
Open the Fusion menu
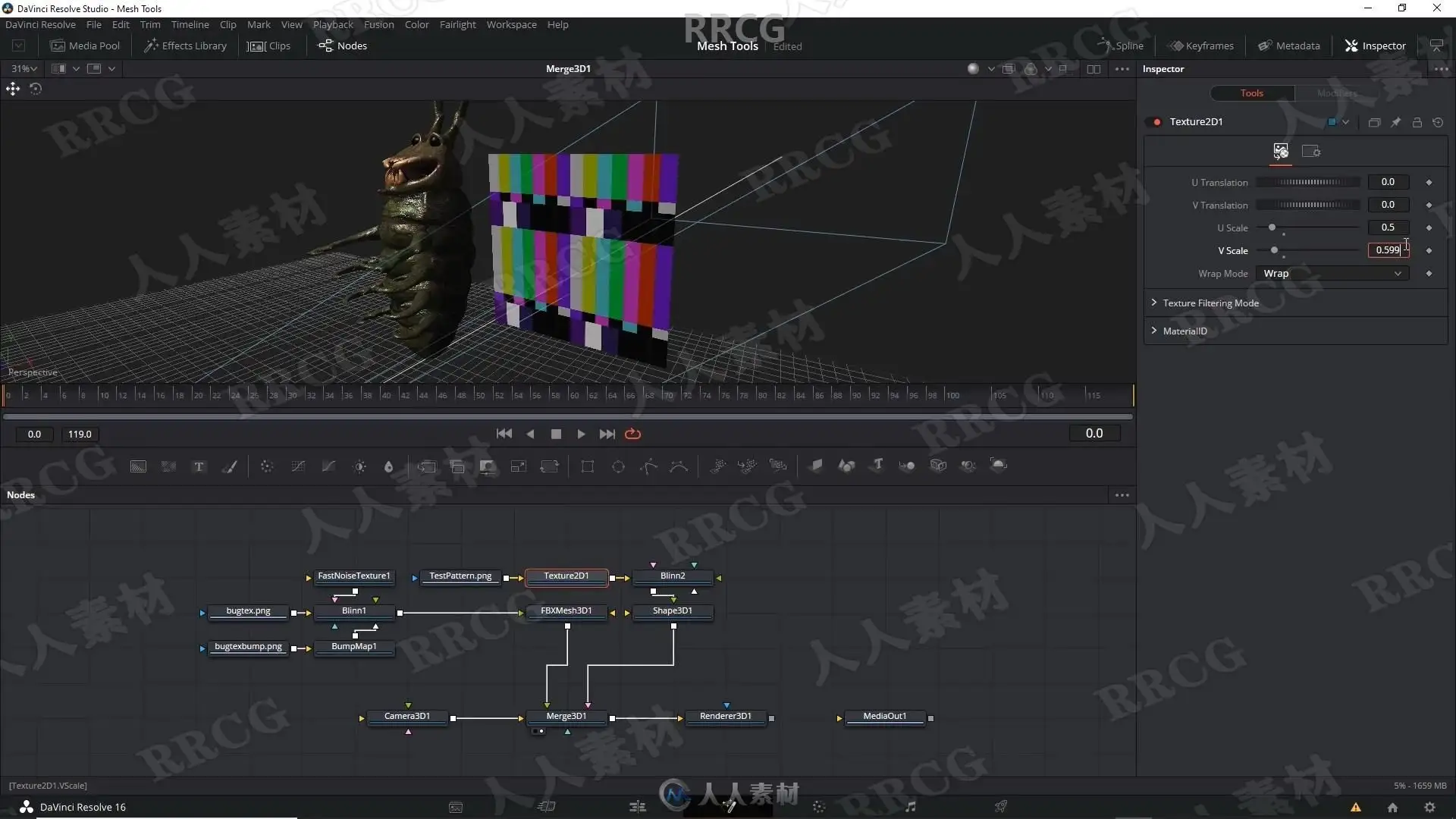[x=378, y=24]
